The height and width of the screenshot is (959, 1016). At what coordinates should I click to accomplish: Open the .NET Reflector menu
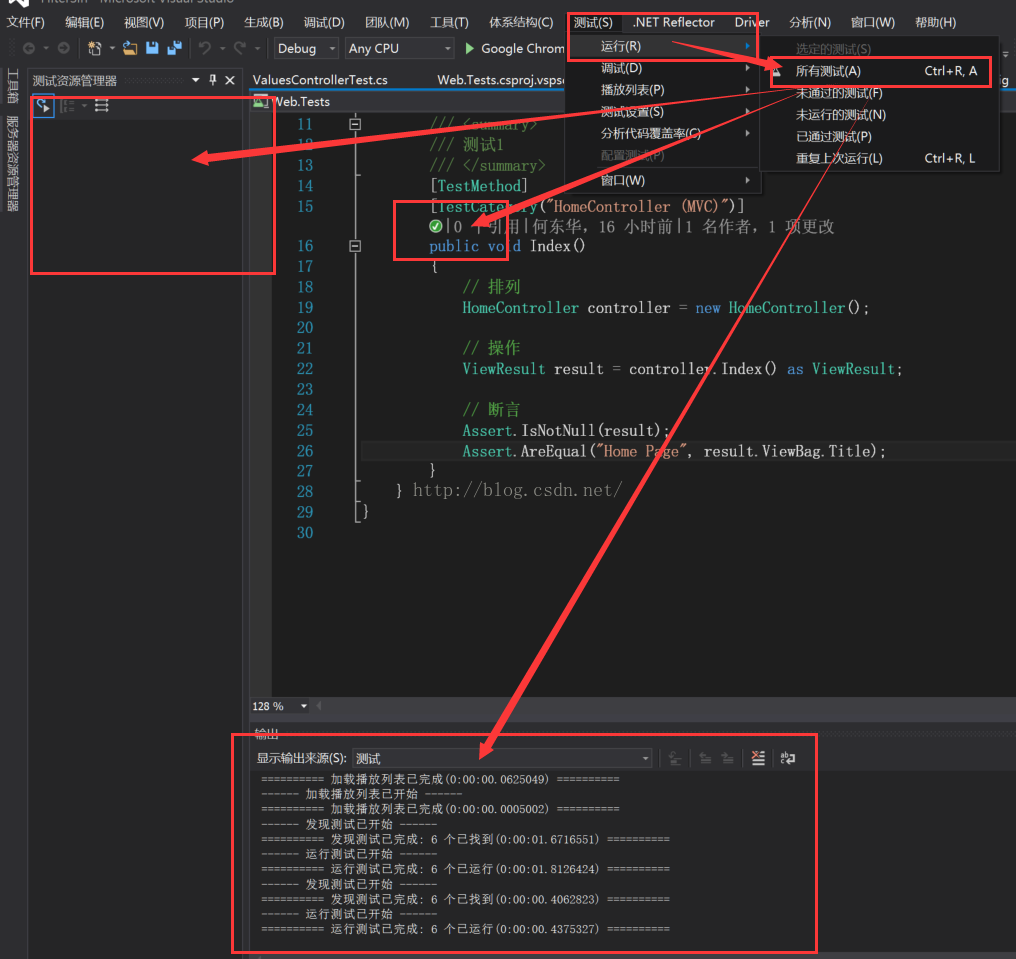pos(674,22)
